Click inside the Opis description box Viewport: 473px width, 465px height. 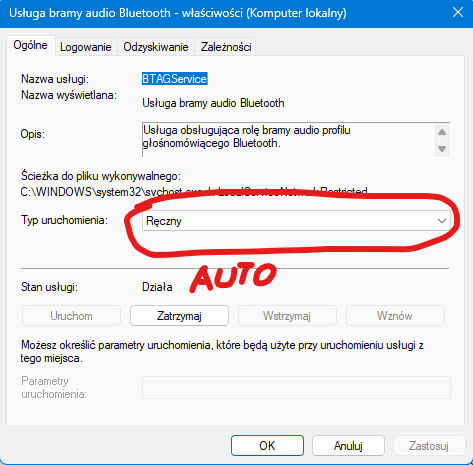pos(288,140)
